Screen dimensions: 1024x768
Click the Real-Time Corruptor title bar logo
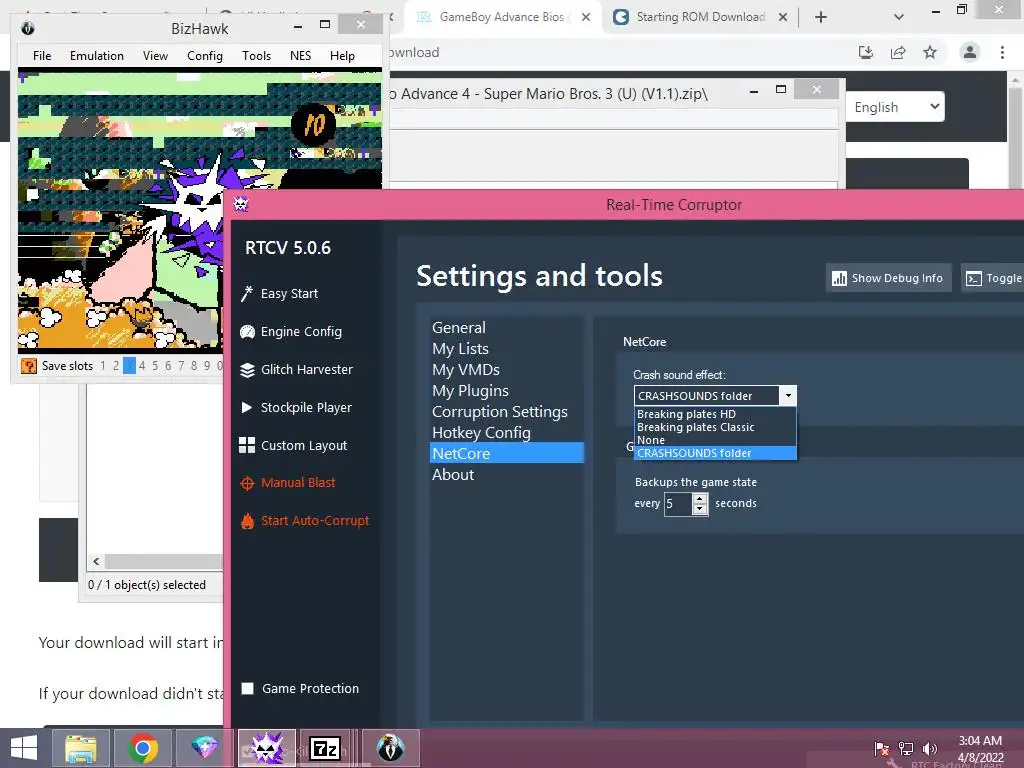click(x=241, y=204)
